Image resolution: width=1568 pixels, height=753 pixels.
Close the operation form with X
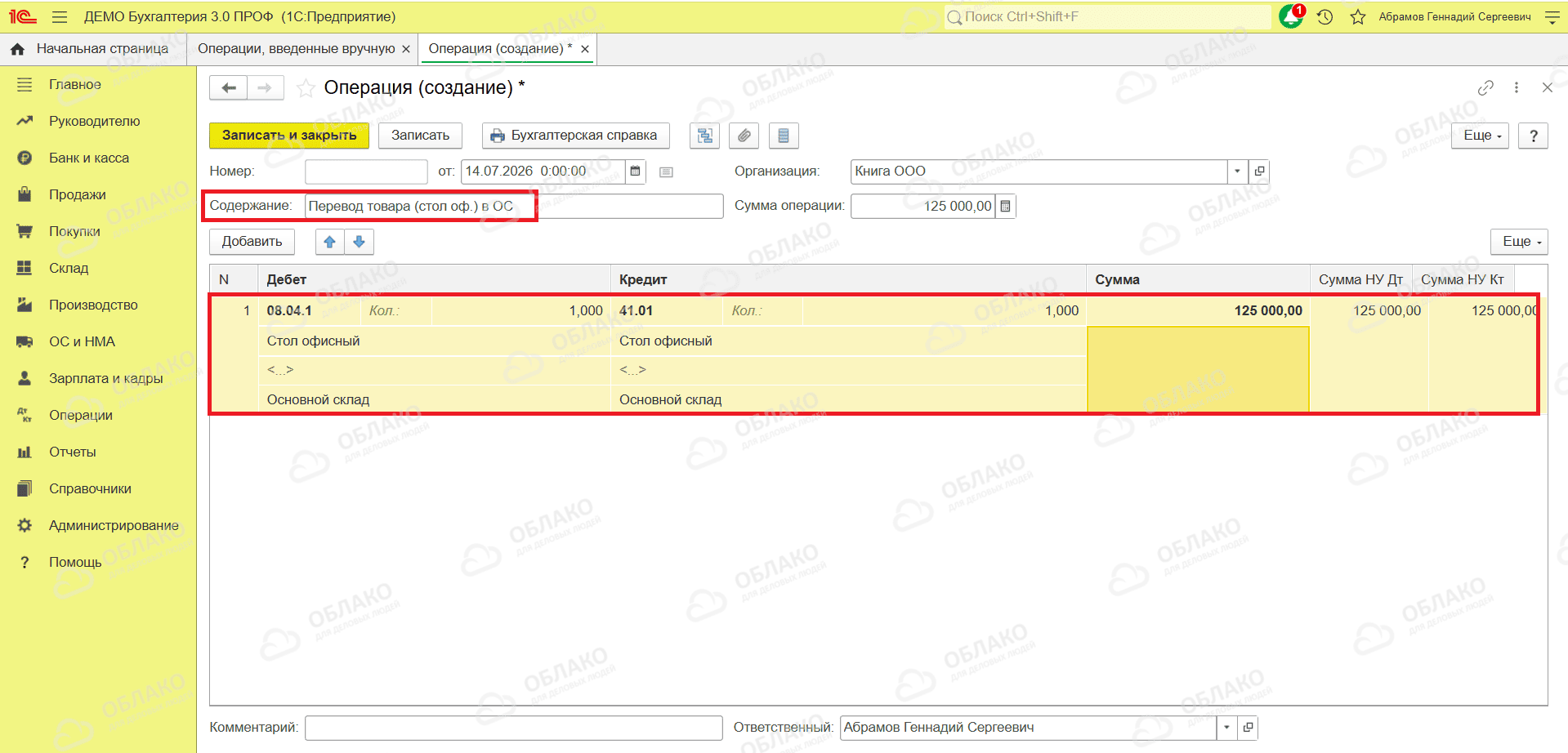tap(1547, 87)
